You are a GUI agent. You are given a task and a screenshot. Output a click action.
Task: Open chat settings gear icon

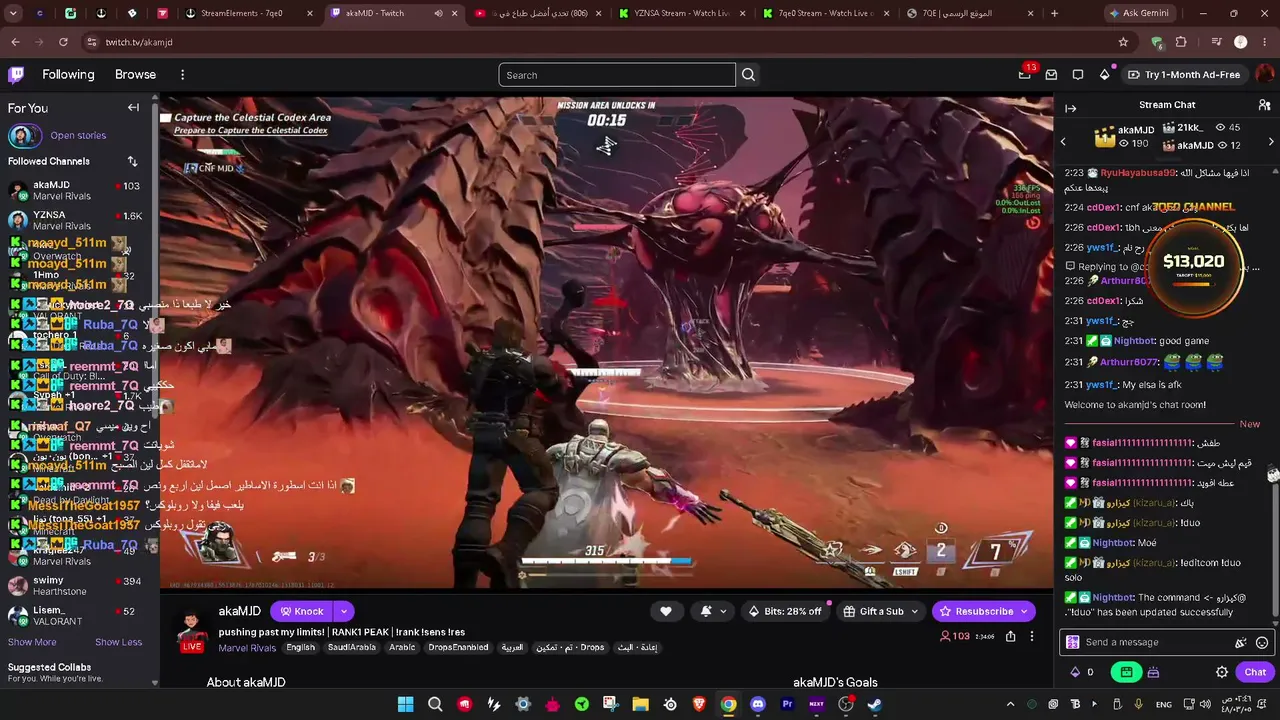click(1222, 672)
